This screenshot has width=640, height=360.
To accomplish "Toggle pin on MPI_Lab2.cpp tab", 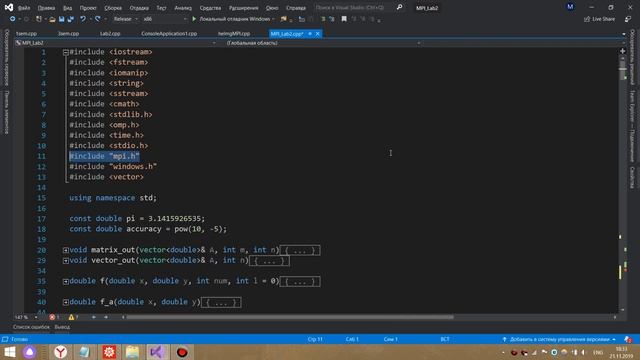I will coord(310,33).
